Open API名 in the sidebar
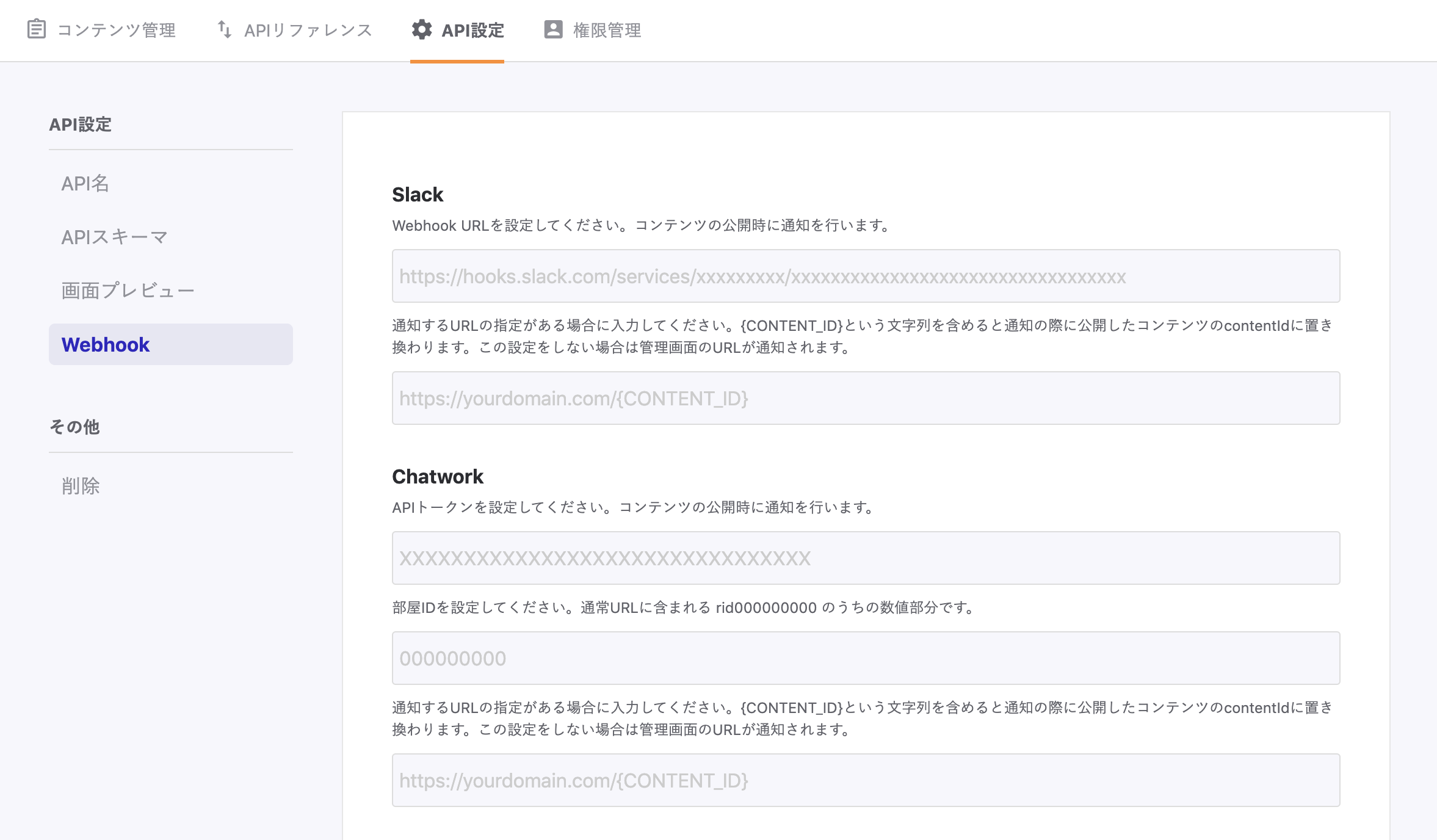 click(x=85, y=183)
